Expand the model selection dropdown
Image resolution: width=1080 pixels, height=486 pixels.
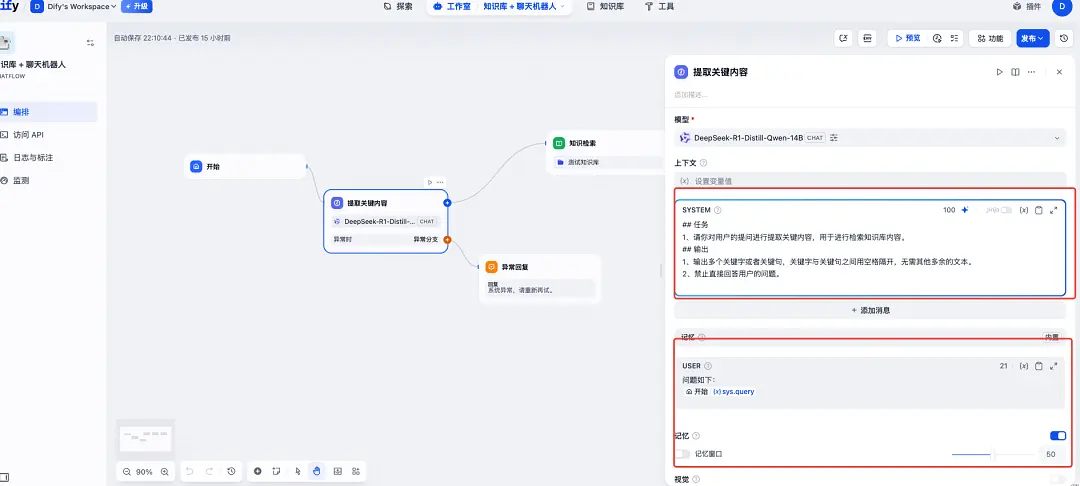871,138
